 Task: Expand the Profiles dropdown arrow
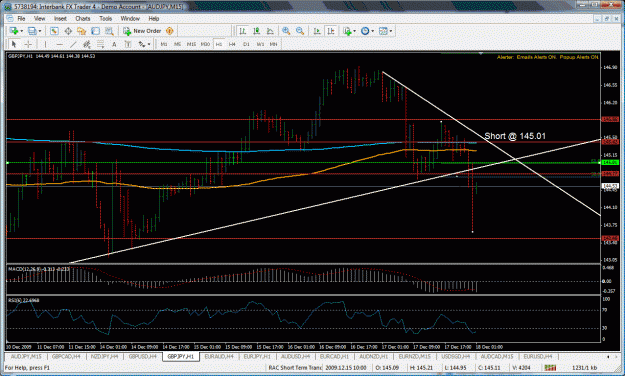(x=39, y=31)
